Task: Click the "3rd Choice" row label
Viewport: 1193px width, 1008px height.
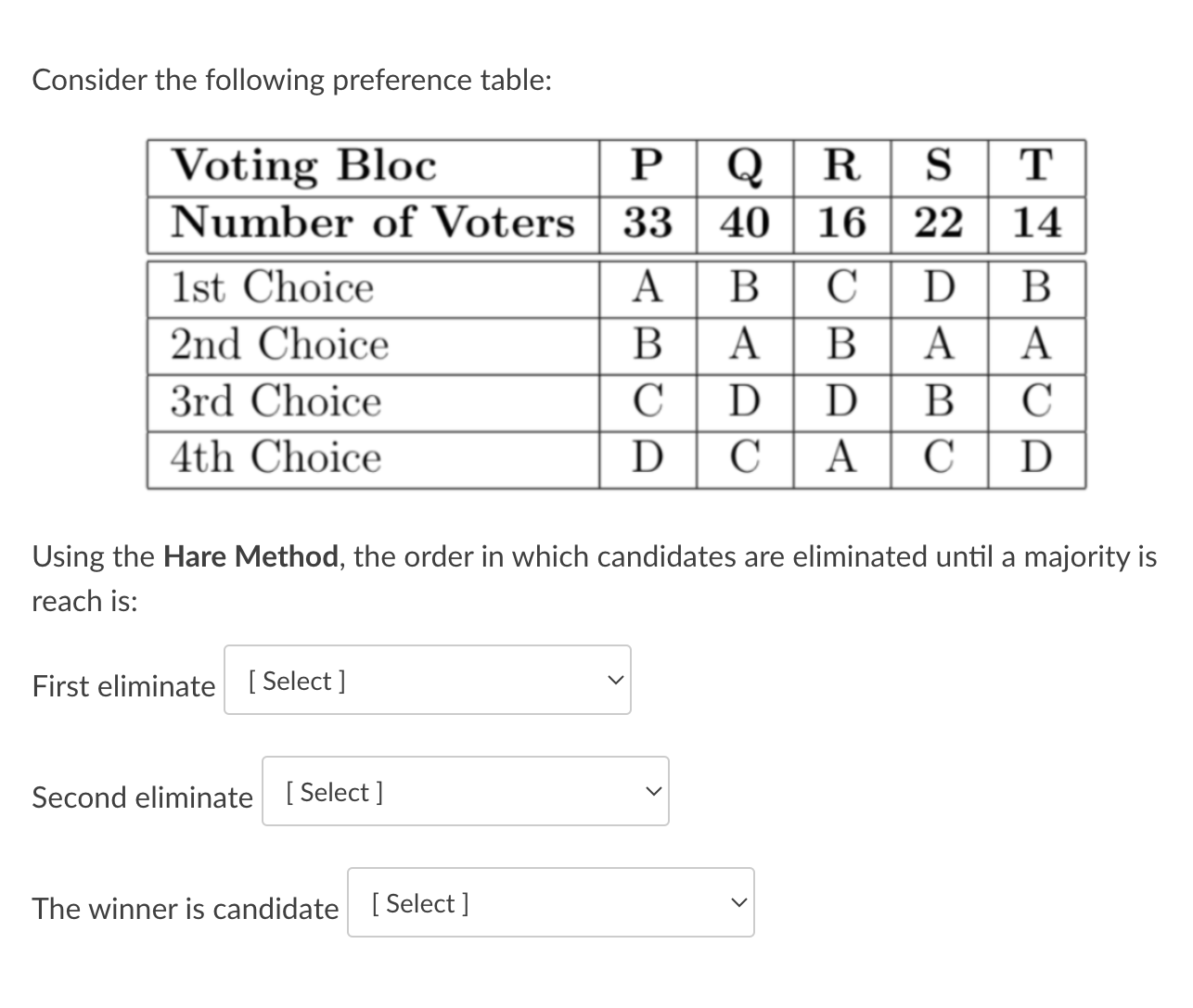Action: (276, 402)
